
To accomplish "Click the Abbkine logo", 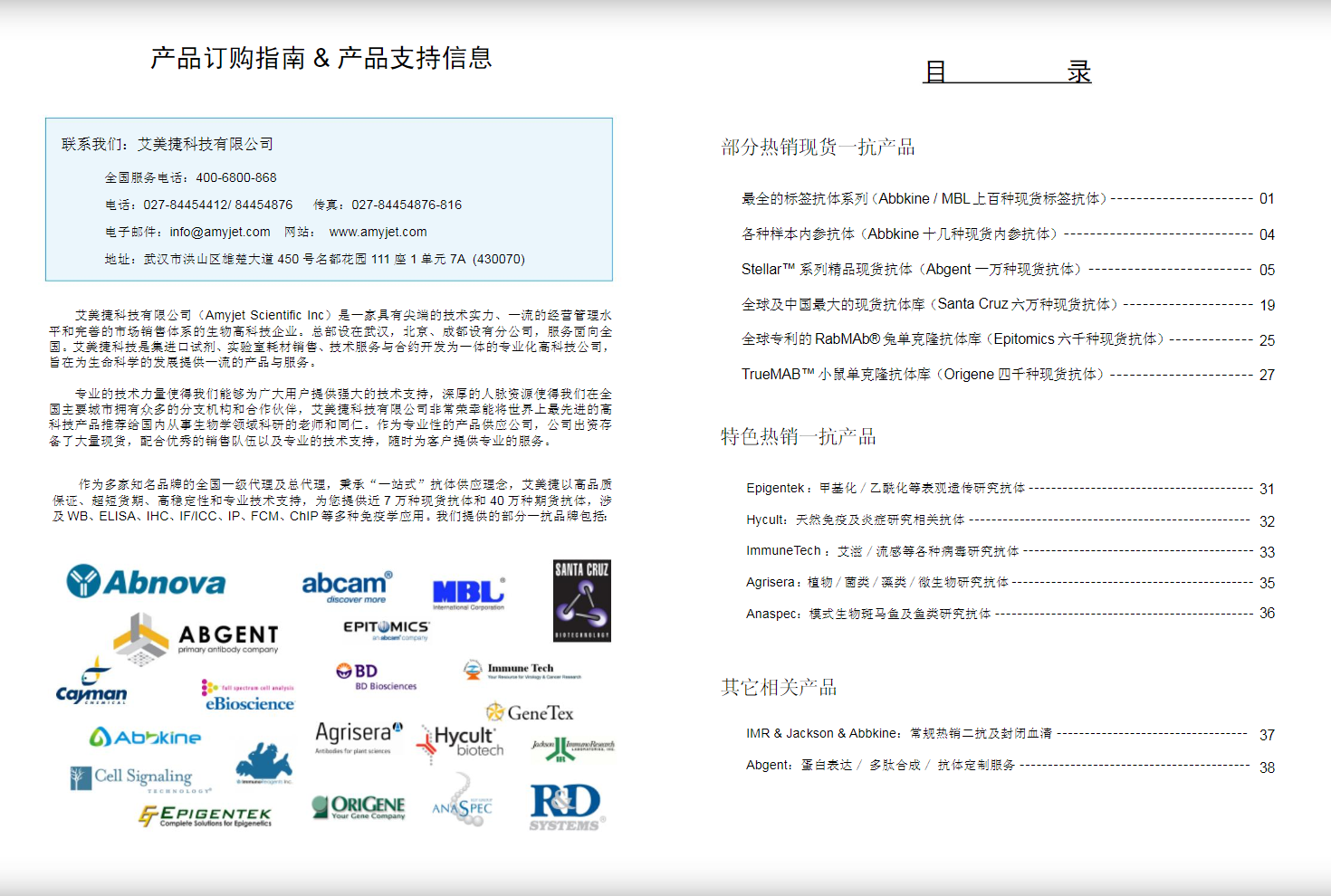I will pos(145,738).
